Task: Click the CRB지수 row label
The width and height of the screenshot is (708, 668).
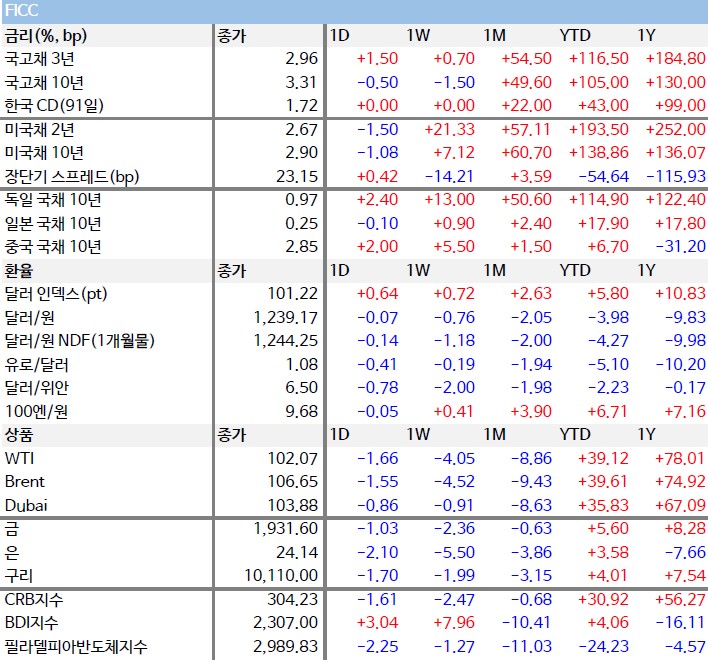Action: (x=34, y=600)
